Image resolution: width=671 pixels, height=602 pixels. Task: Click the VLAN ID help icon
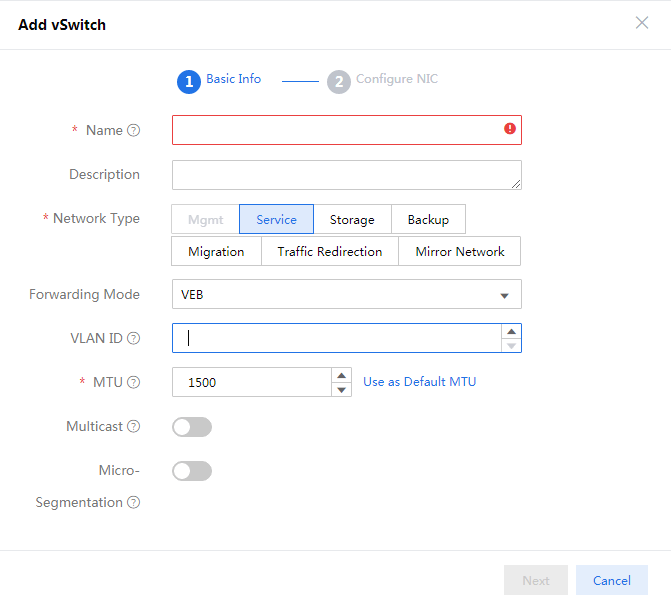[x=134, y=338]
